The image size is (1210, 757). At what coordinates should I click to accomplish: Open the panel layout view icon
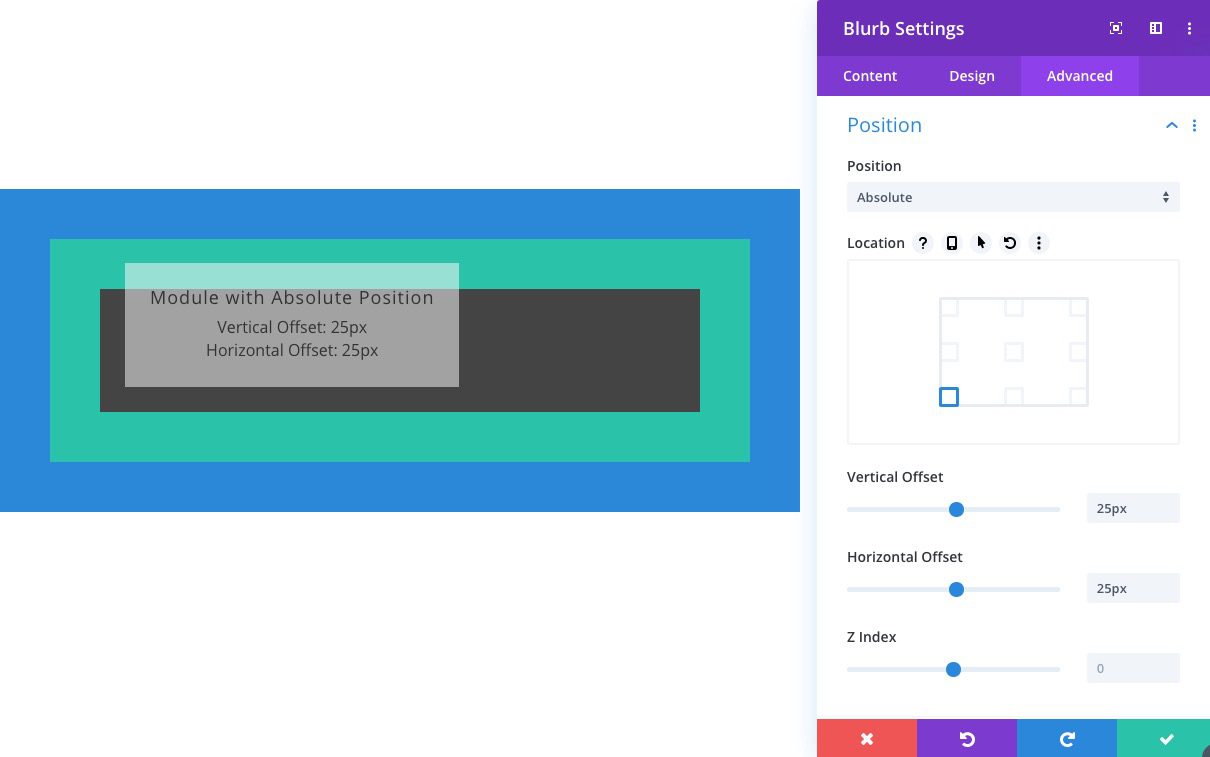point(1155,28)
